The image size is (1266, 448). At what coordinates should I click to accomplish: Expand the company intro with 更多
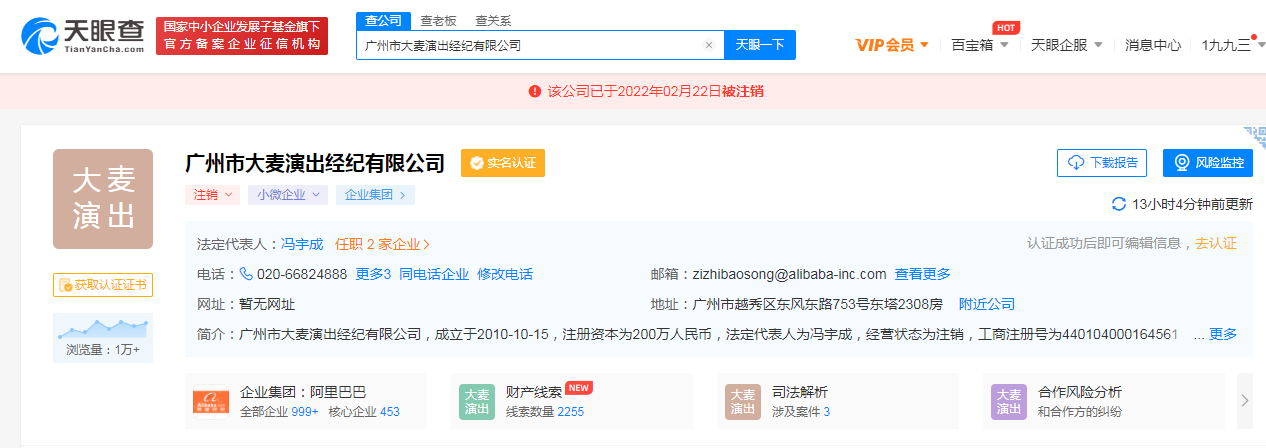(x=1223, y=334)
